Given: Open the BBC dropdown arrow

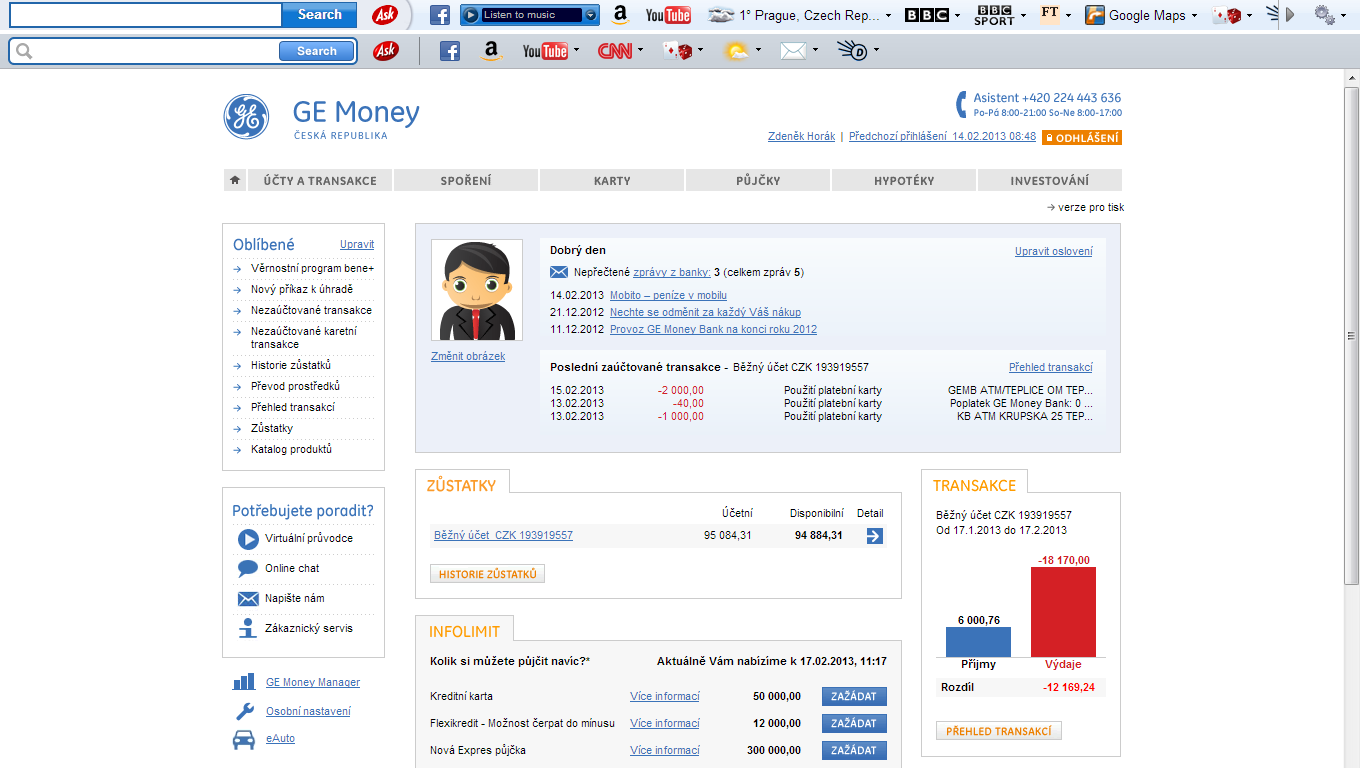Looking at the screenshot, I should tap(957, 16).
